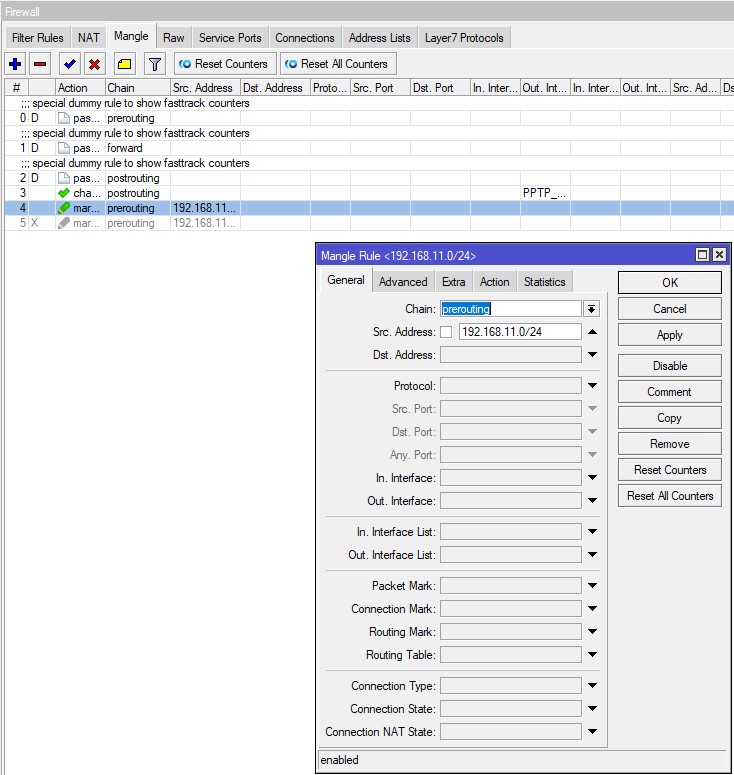Screen dimensions: 734x775
Task: Click passthrough icon in rule 0 row
Action: [63, 118]
